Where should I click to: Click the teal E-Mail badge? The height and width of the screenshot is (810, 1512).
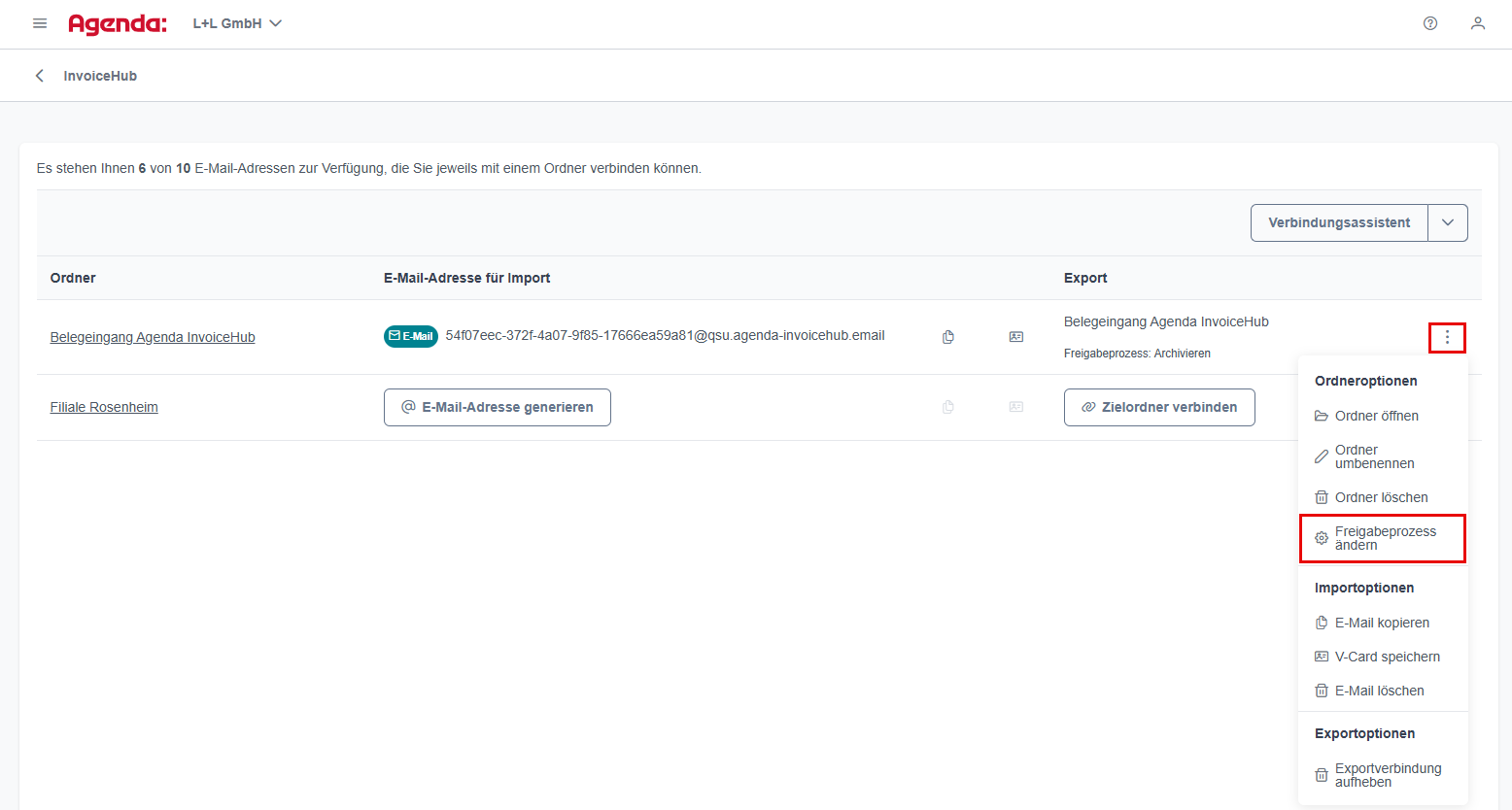[x=411, y=336]
